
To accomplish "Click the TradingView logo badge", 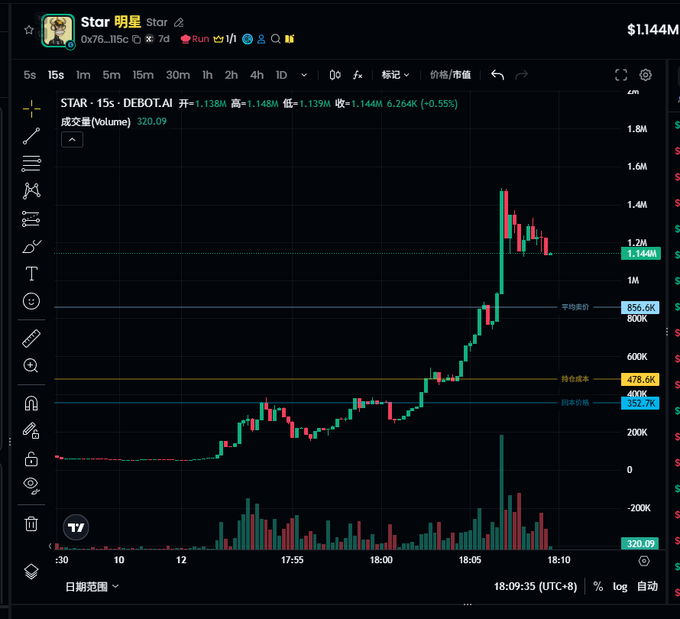I will [76, 527].
